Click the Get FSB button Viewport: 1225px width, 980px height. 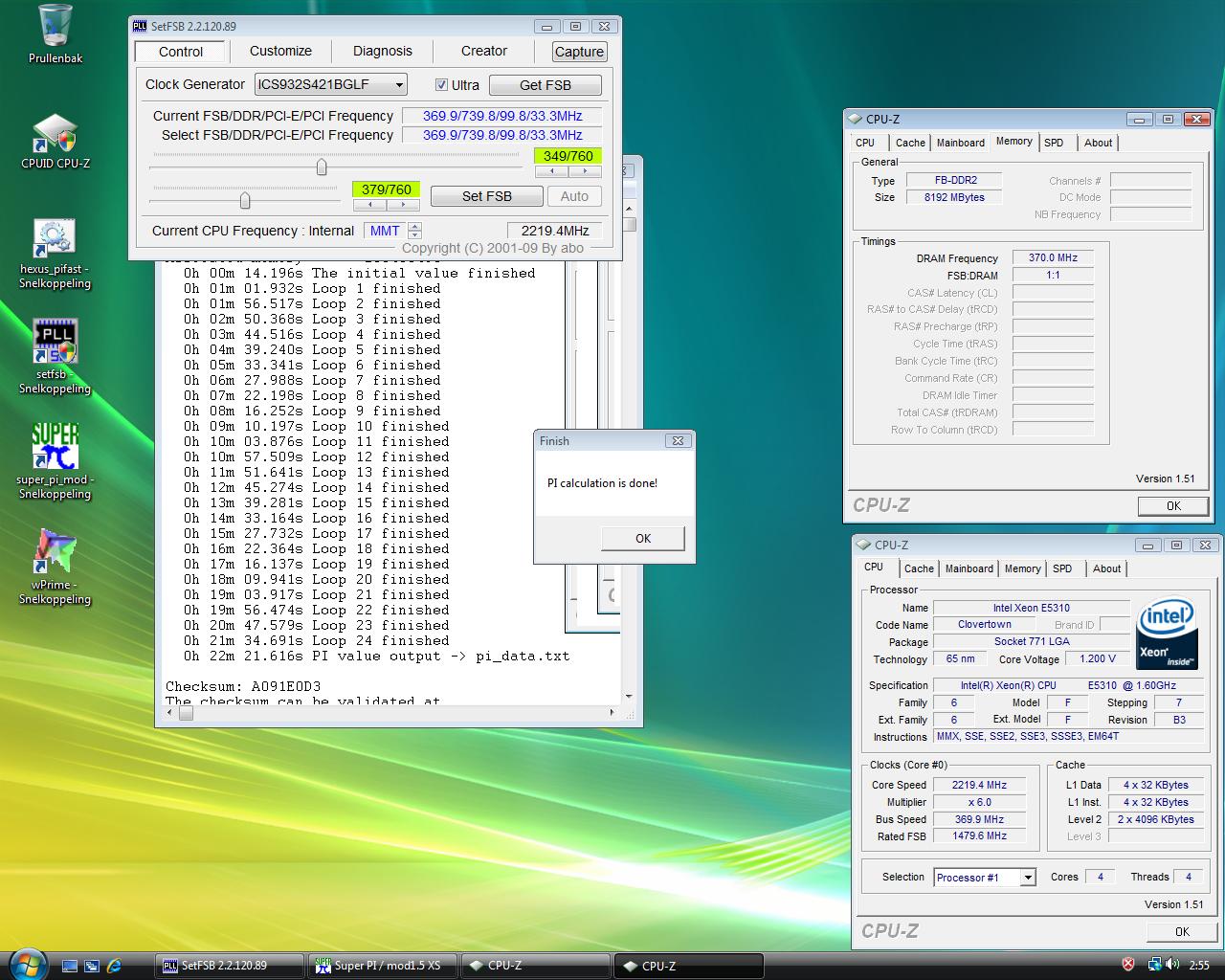[546, 85]
